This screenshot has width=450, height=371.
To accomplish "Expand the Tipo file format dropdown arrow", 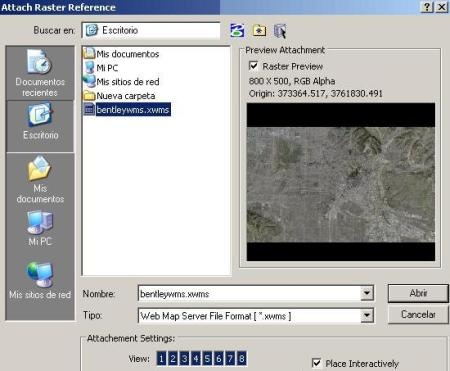I will coord(367,315).
